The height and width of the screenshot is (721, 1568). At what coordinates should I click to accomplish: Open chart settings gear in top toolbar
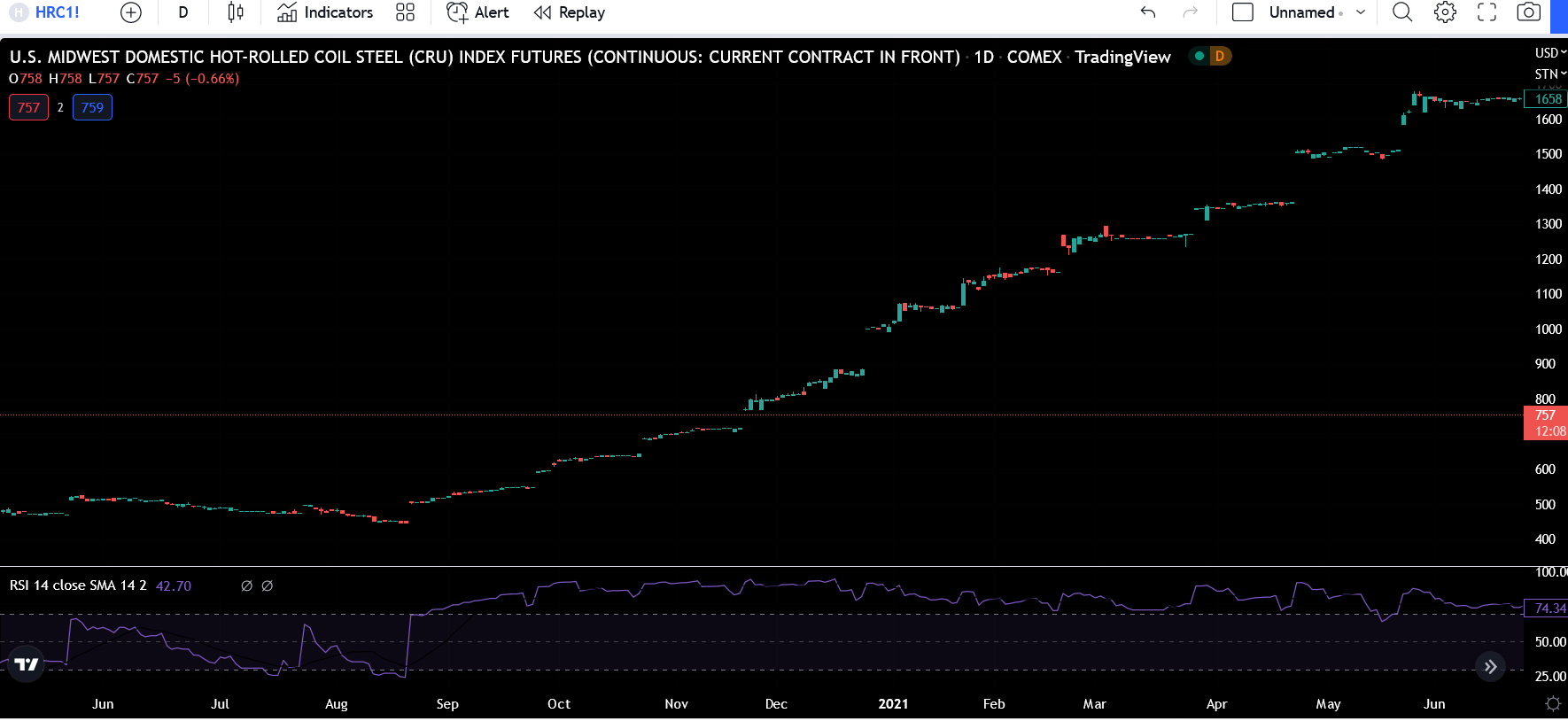(x=1445, y=12)
